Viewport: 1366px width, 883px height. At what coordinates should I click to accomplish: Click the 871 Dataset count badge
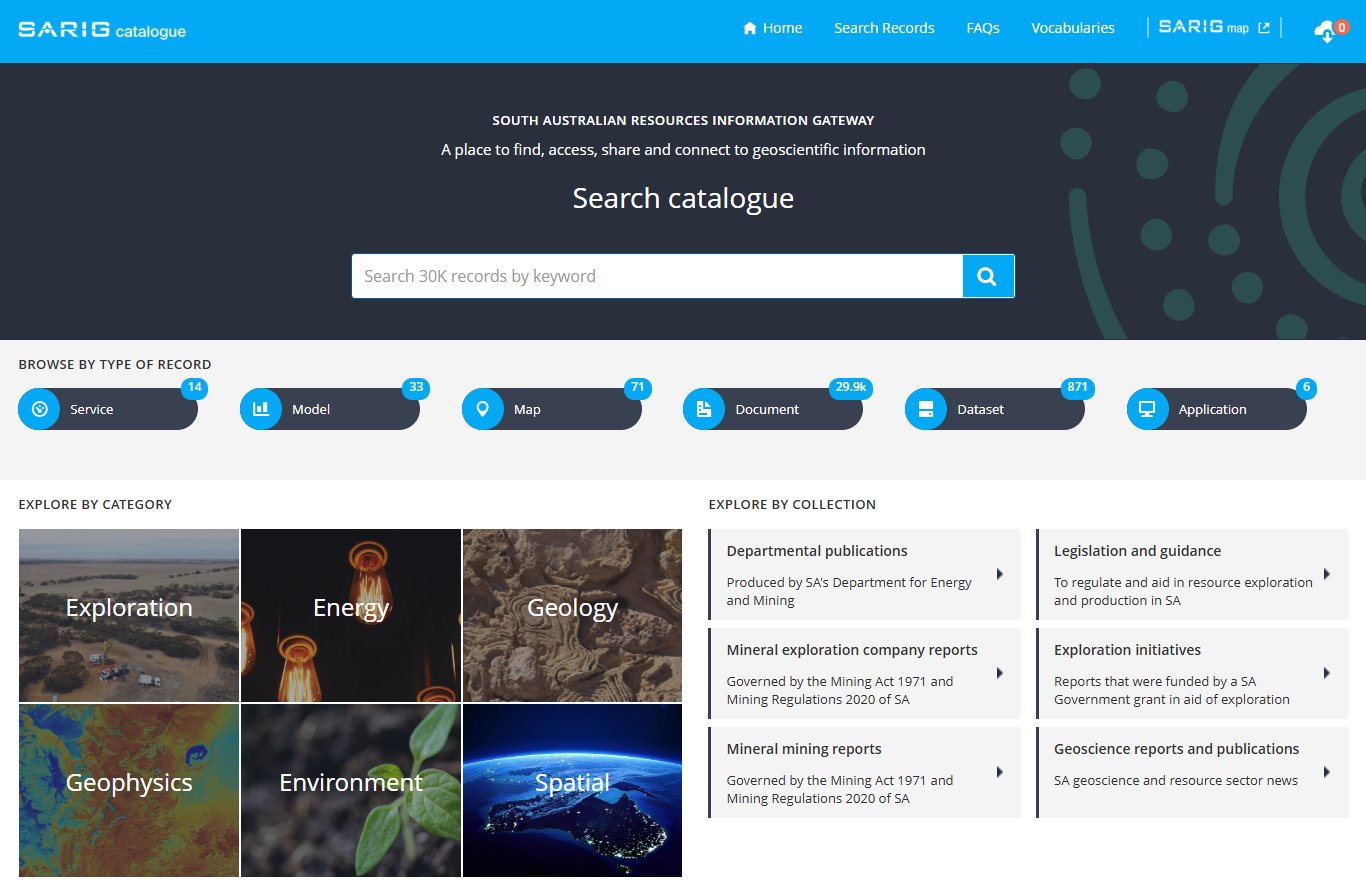point(1077,387)
